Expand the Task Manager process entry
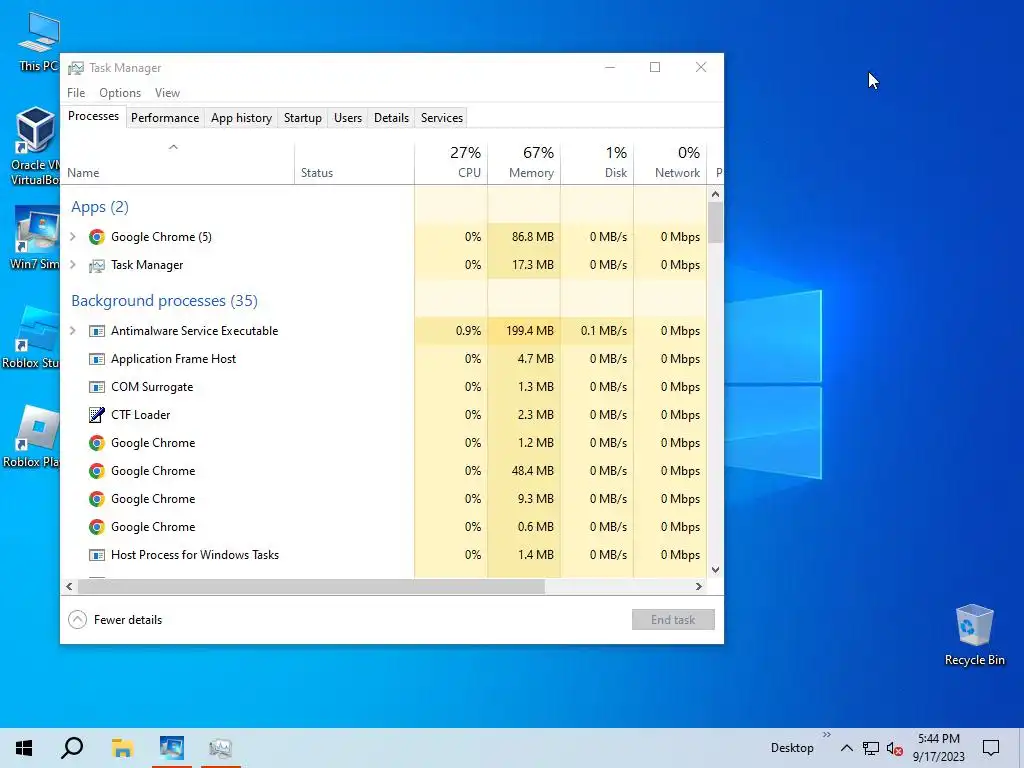The width and height of the screenshot is (1024, 768). click(72, 265)
